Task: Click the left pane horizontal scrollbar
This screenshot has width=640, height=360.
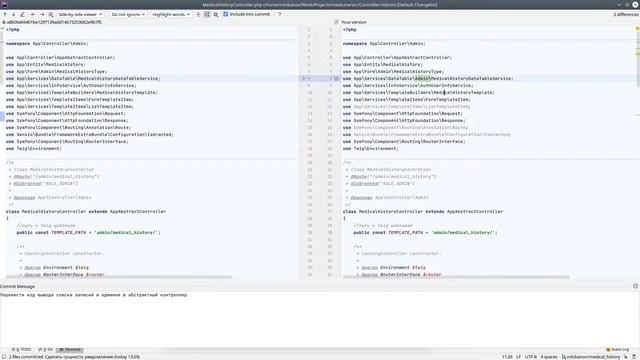Action: point(119,277)
